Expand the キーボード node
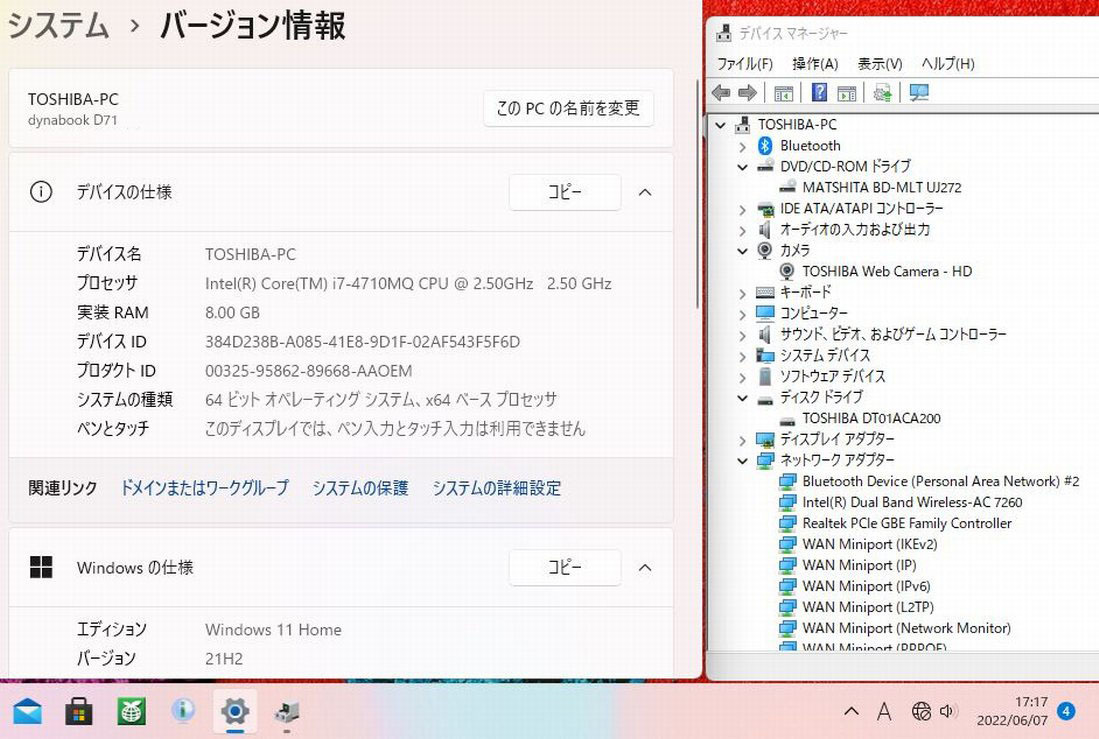This screenshot has height=739, width=1099. pyautogui.click(x=742, y=293)
